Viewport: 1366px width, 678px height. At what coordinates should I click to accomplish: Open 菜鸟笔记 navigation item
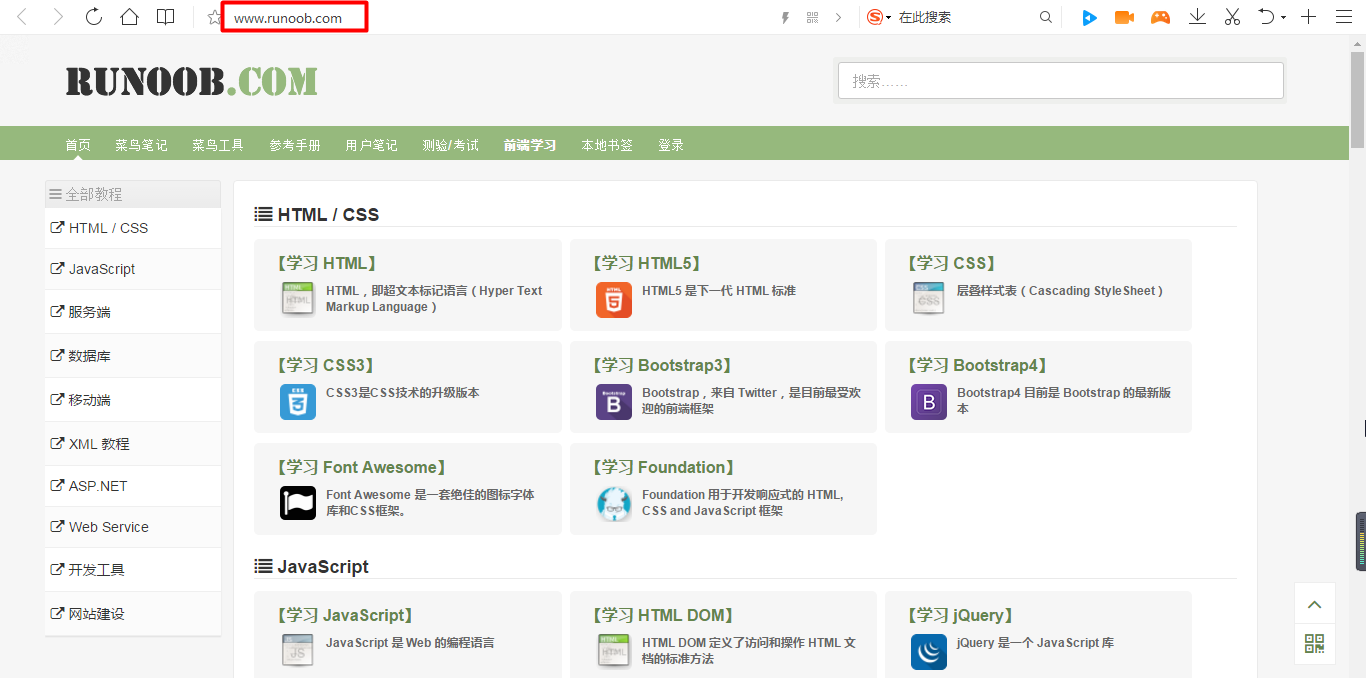pos(141,145)
